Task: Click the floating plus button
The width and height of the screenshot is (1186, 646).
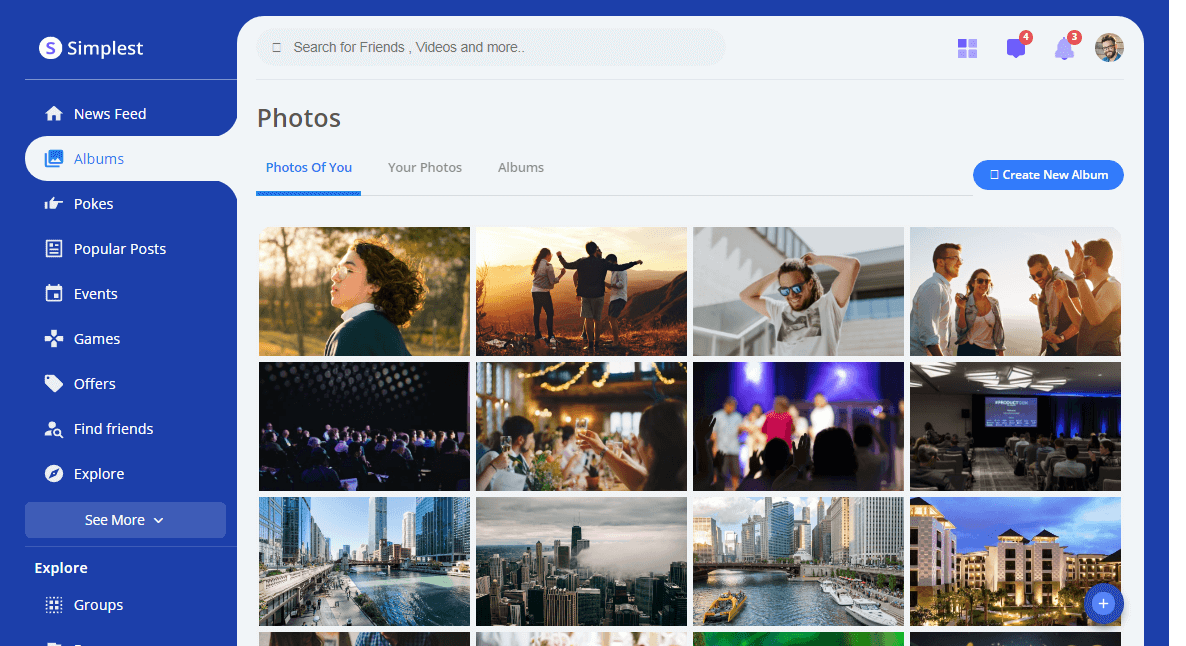Action: [x=1104, y=603]
